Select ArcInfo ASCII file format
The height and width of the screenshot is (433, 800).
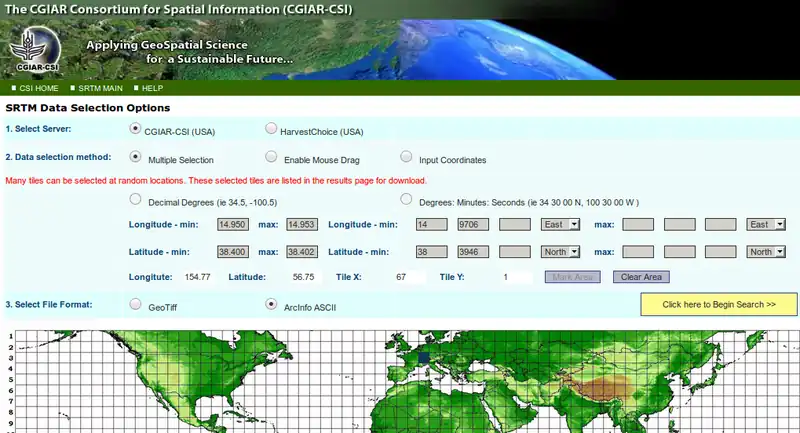(271, 304)
